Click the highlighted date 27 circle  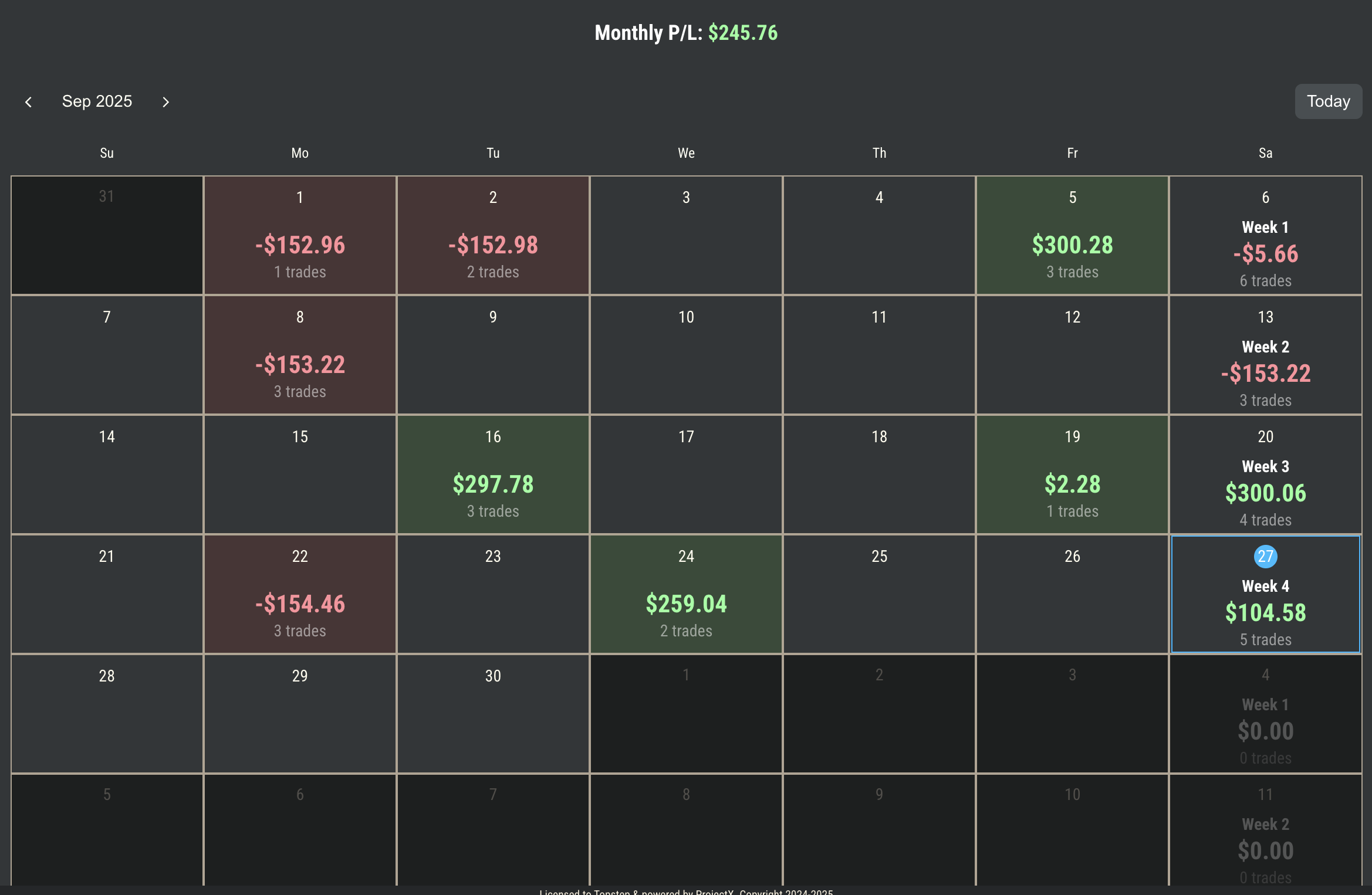tap(1265, 556)
